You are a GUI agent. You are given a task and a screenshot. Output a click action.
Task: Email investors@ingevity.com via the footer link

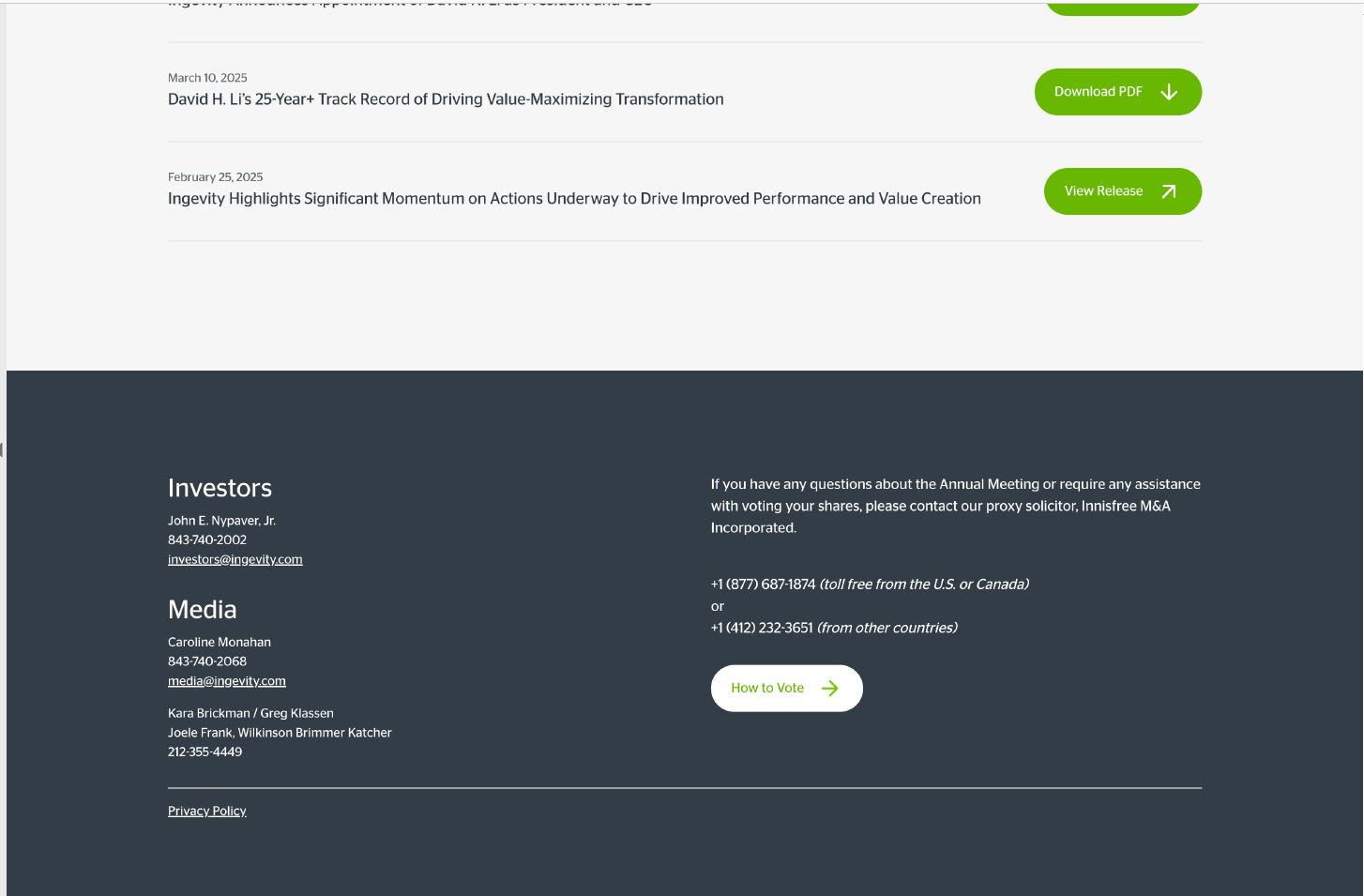click(x=235, y=559)
